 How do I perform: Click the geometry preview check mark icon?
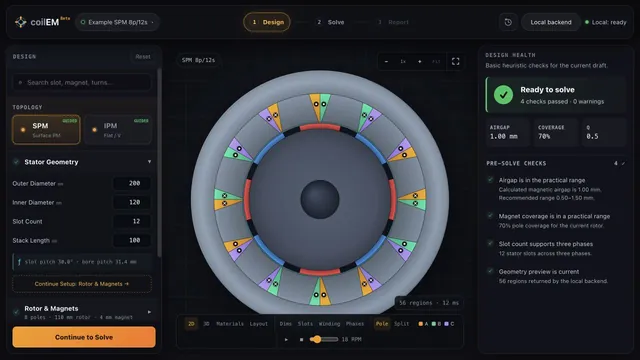tap(490, 271)
